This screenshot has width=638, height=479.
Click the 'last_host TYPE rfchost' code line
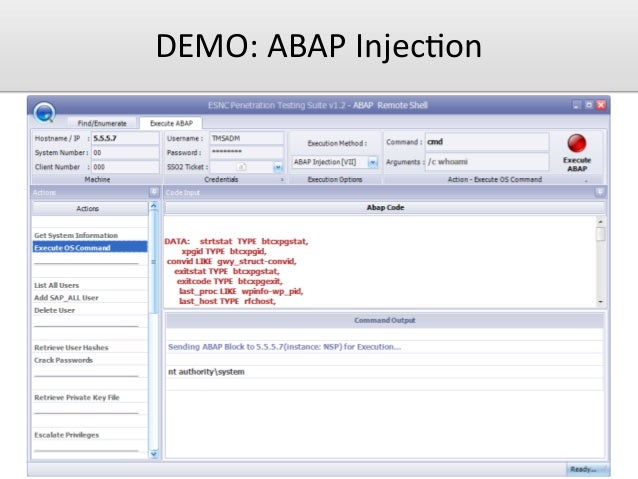(227, 301)
